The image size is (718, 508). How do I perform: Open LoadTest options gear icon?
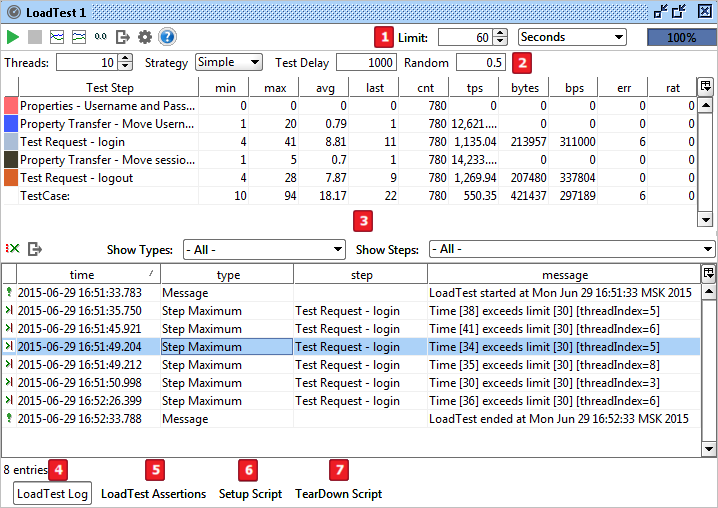145,37
